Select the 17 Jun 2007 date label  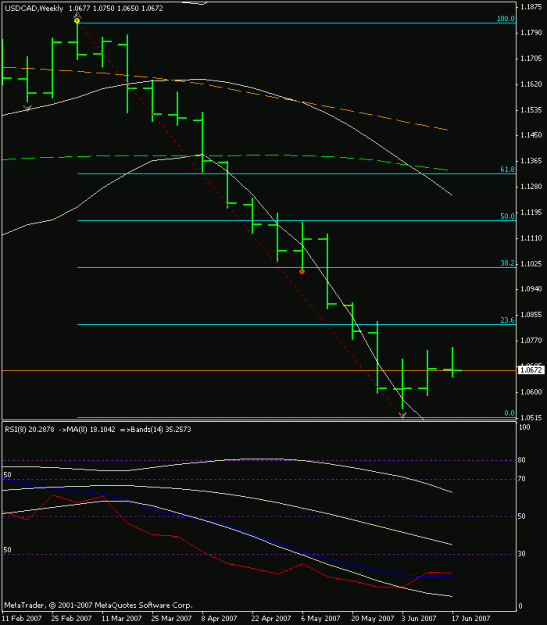(x=471, y=618)
